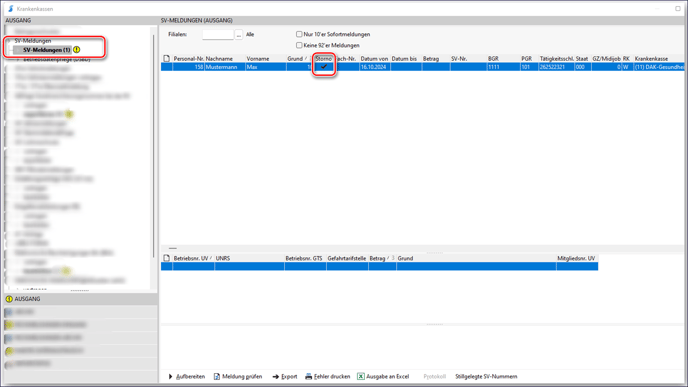Collapse the SV-Meldungen parent tree node

pos(8,41)
